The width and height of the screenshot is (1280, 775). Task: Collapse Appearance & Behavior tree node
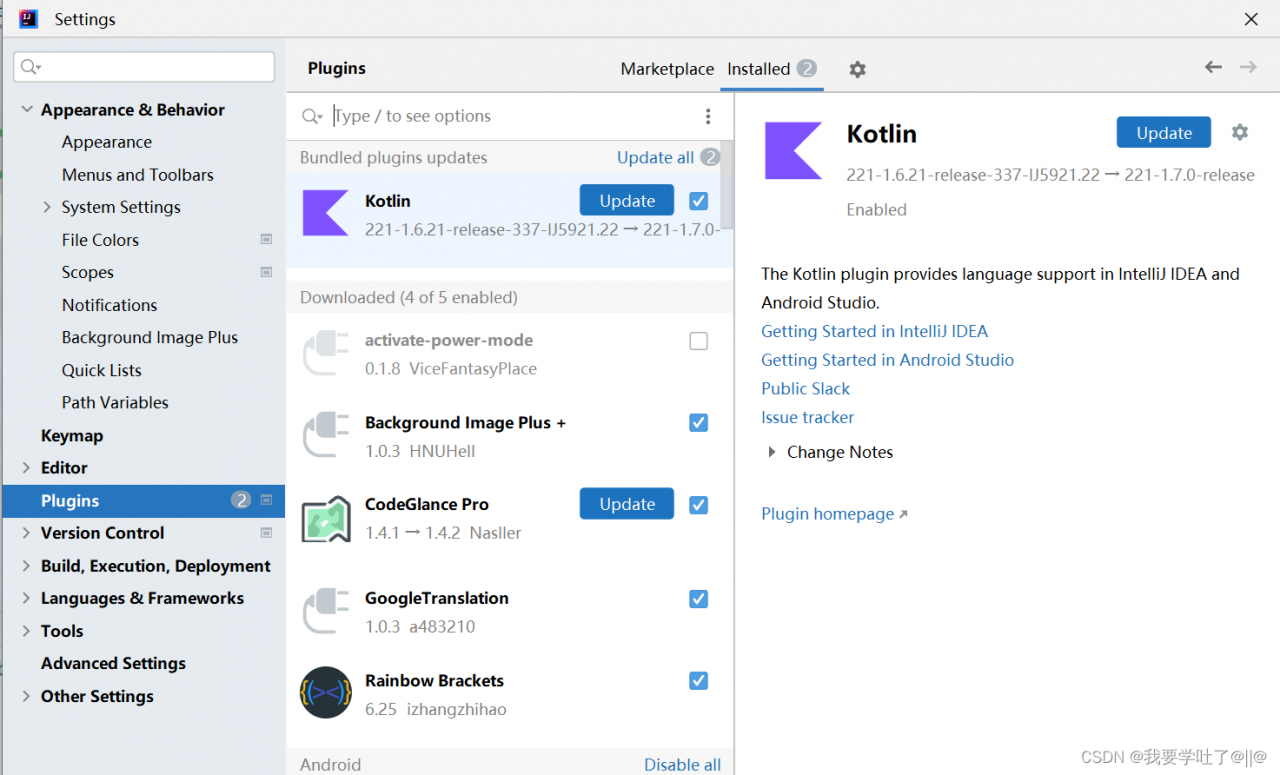click(26, 109)
